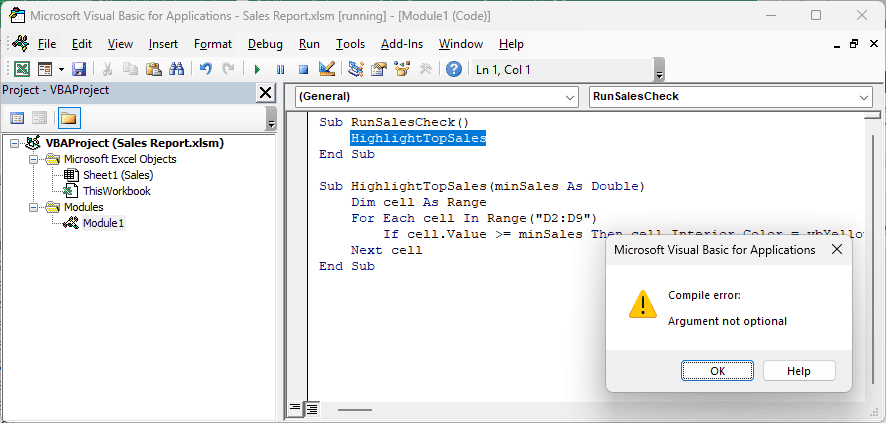Open the Window menu
Viewport: 886px width, 423px height.
coord(461,44)
